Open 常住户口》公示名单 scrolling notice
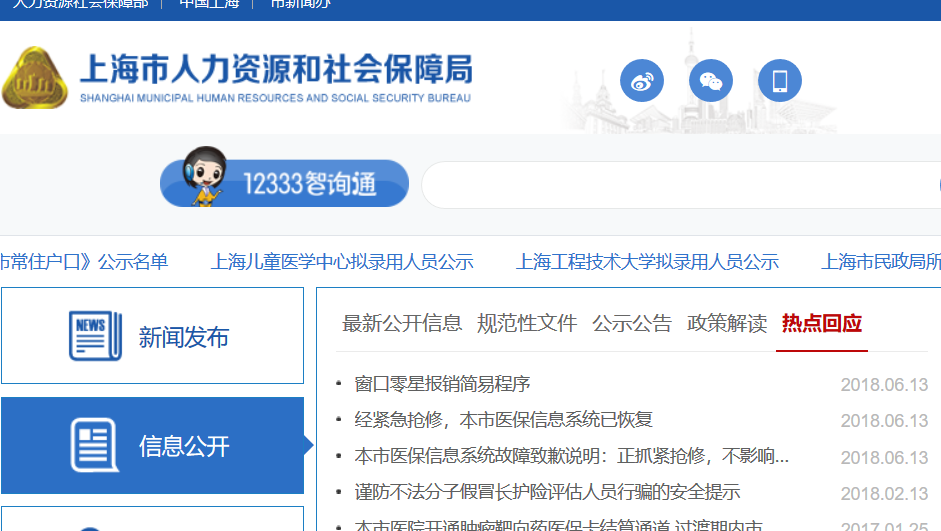The image size is (941, 531). [x=84, y=262]
